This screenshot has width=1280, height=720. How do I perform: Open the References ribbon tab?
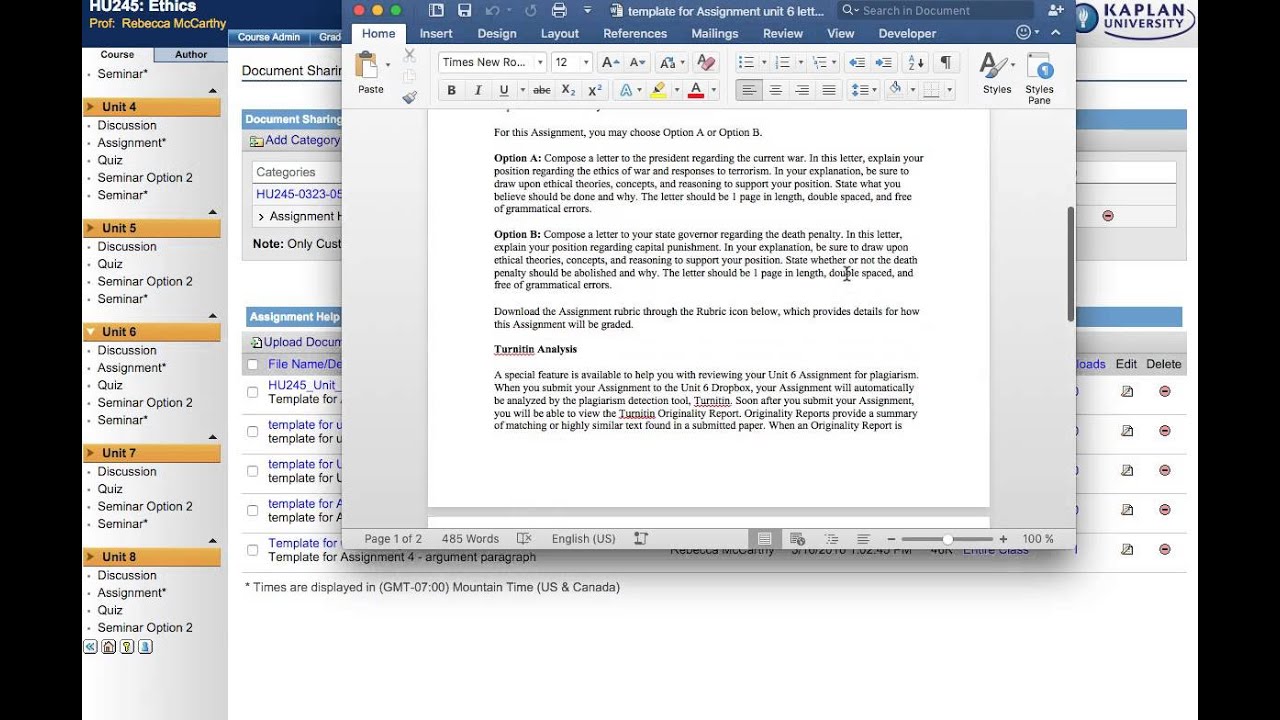[x=635, y=33]
